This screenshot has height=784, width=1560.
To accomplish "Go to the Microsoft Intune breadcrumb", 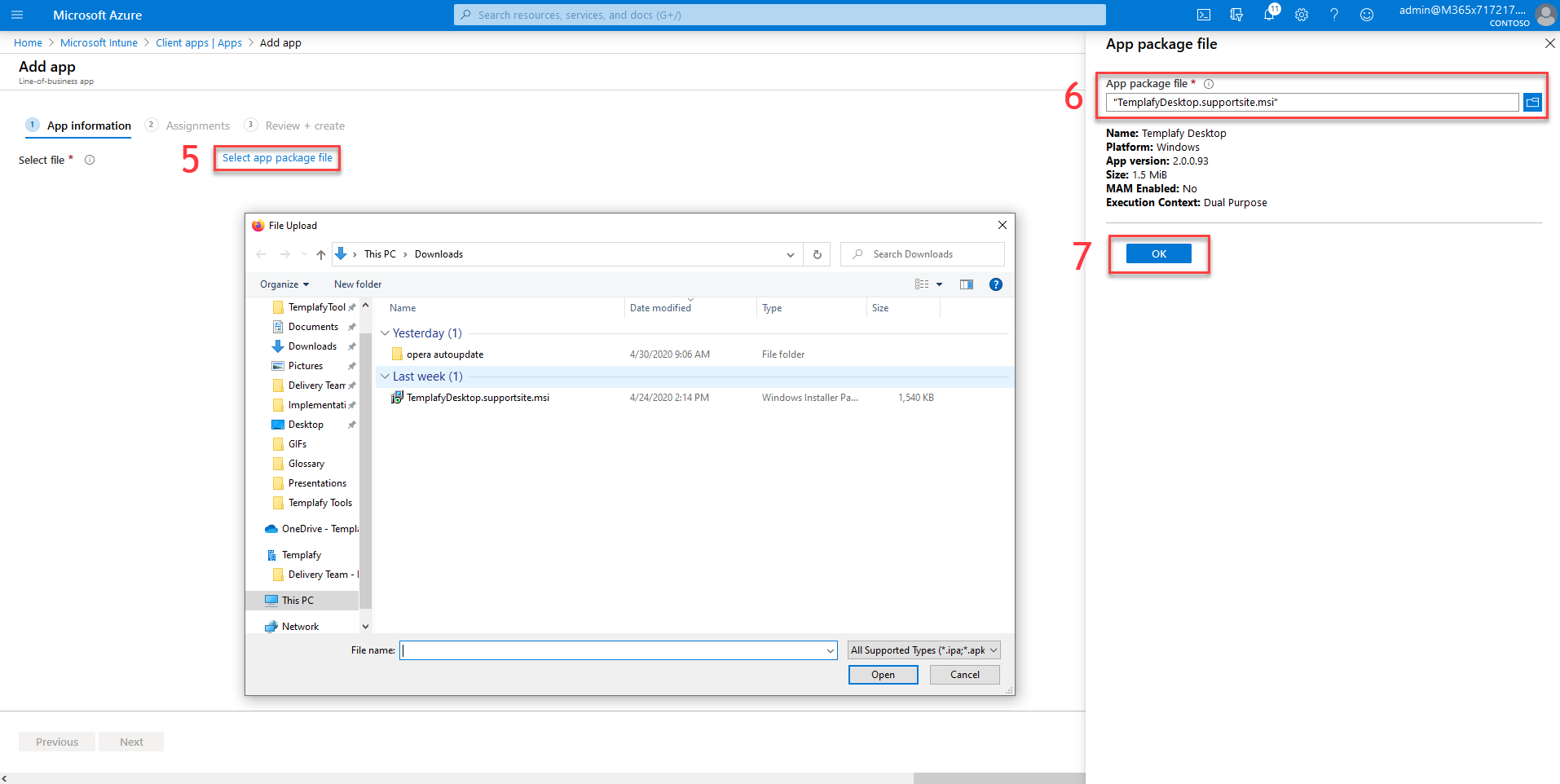I will [99, 43].
